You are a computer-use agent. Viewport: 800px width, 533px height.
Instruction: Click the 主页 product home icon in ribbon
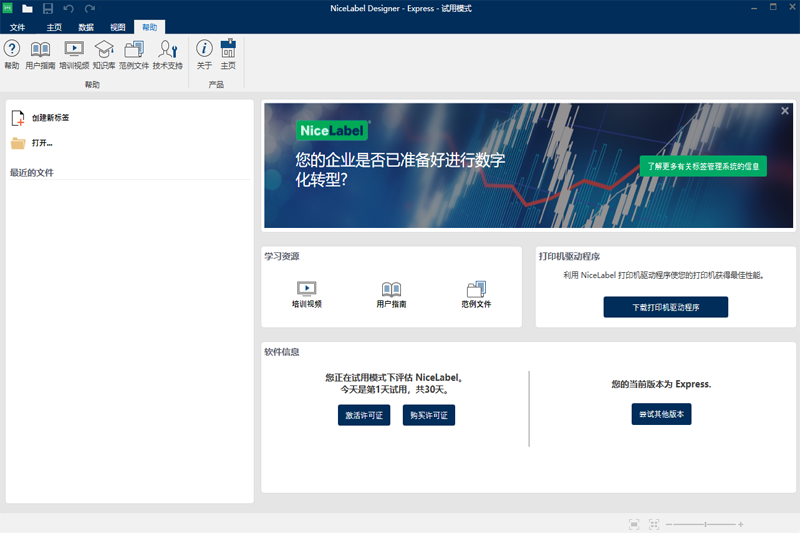click(x=228, y=53)
